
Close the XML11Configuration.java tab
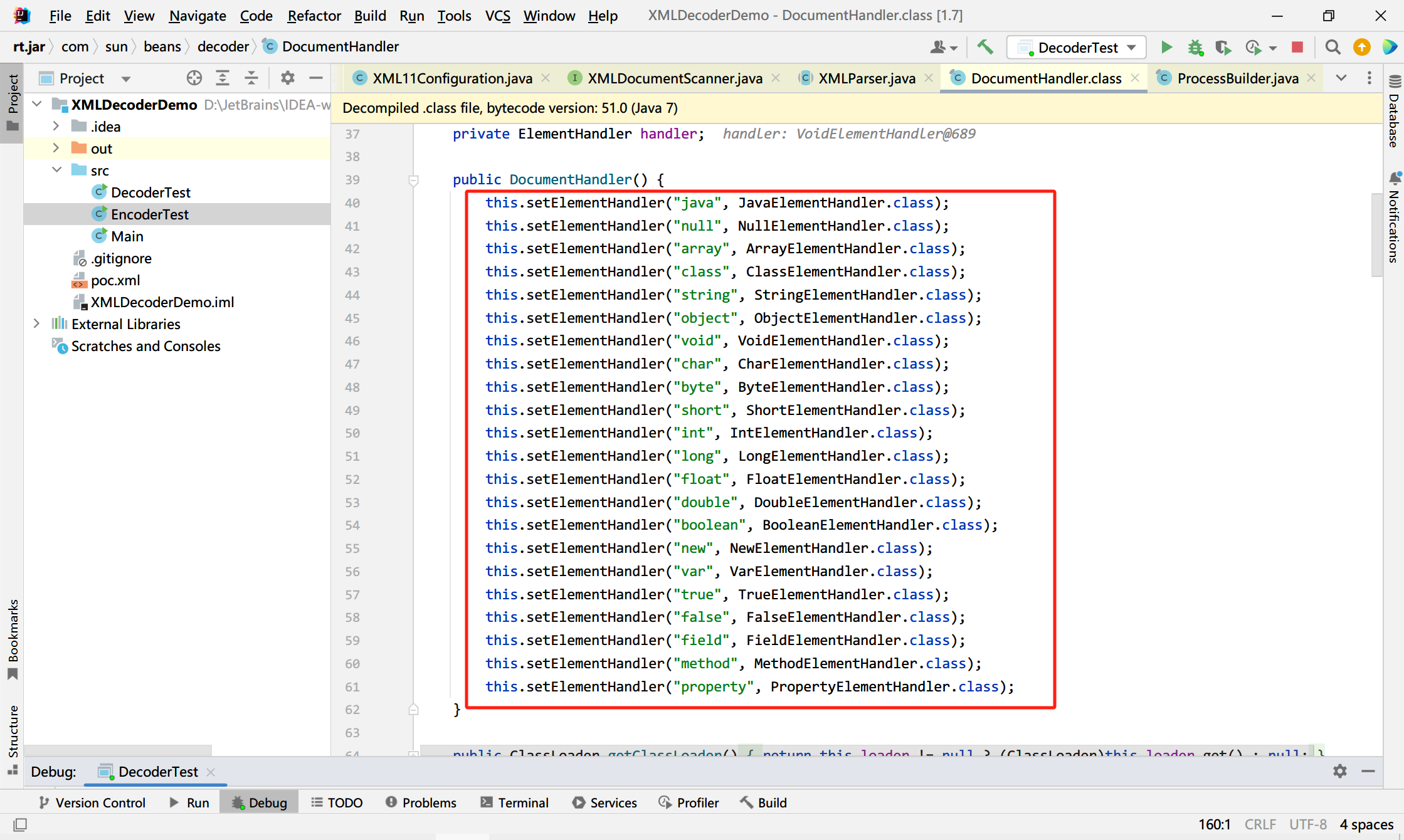tap(546, 78)
